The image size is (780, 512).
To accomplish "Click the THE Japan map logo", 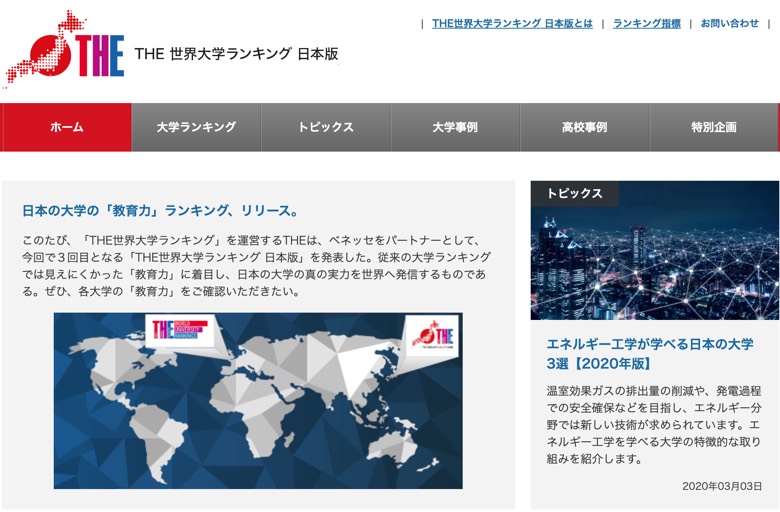I will 65,48.
